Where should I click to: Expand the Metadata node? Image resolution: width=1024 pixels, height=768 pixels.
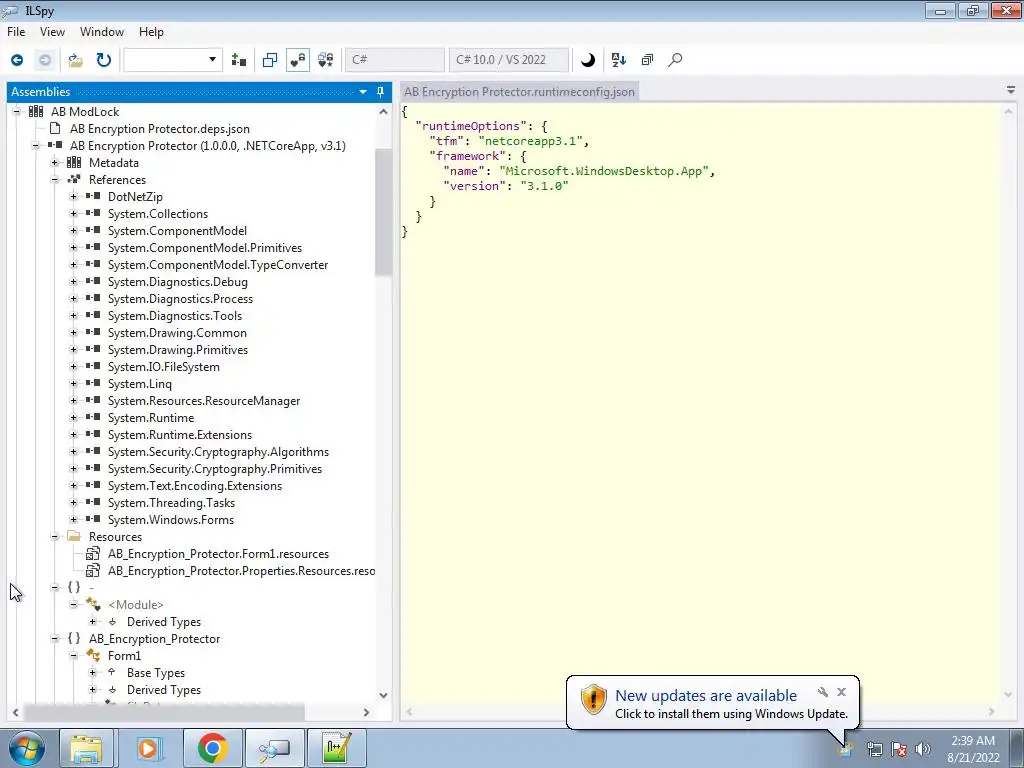(54, 163)
